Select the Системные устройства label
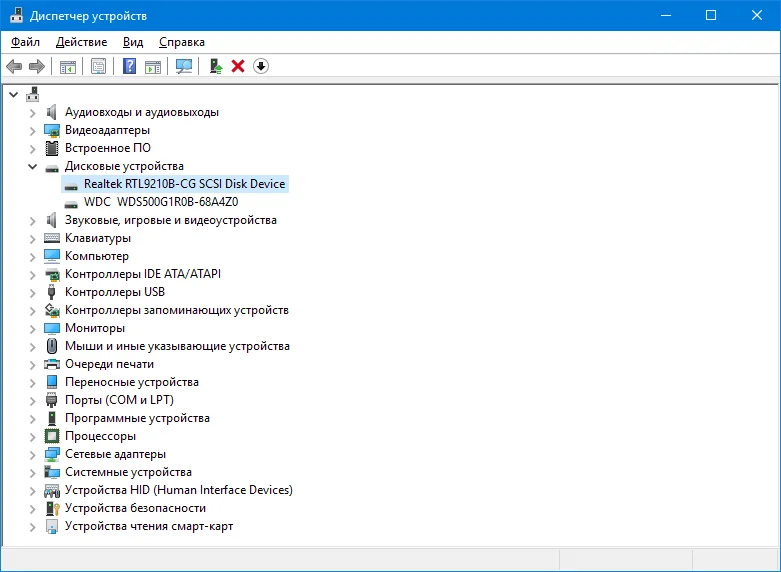 128,472
